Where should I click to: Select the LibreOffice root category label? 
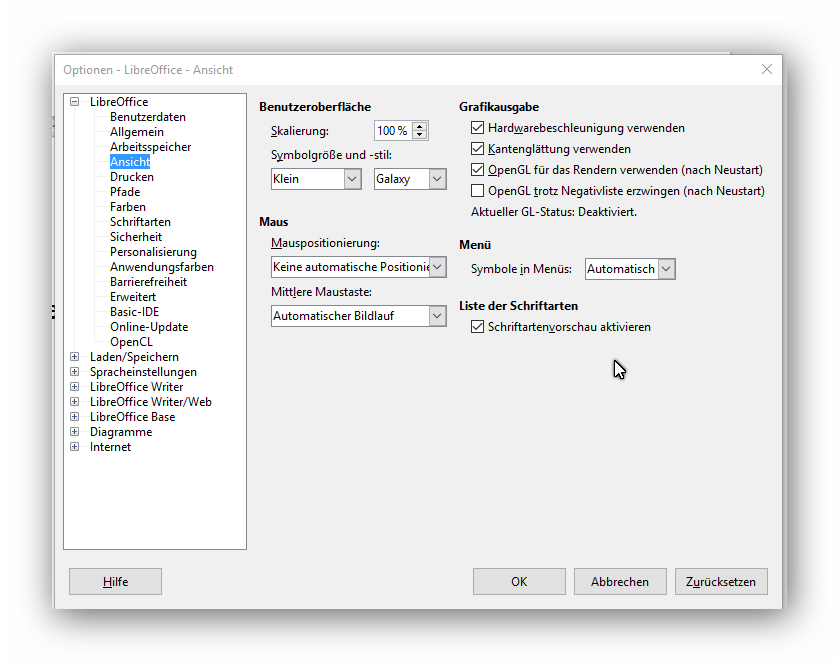[x=119, y=102]
